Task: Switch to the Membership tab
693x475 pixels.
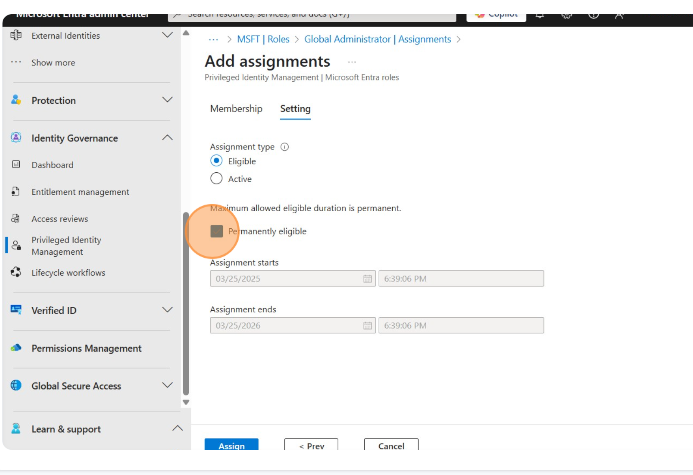Action: tap(236, 109)
